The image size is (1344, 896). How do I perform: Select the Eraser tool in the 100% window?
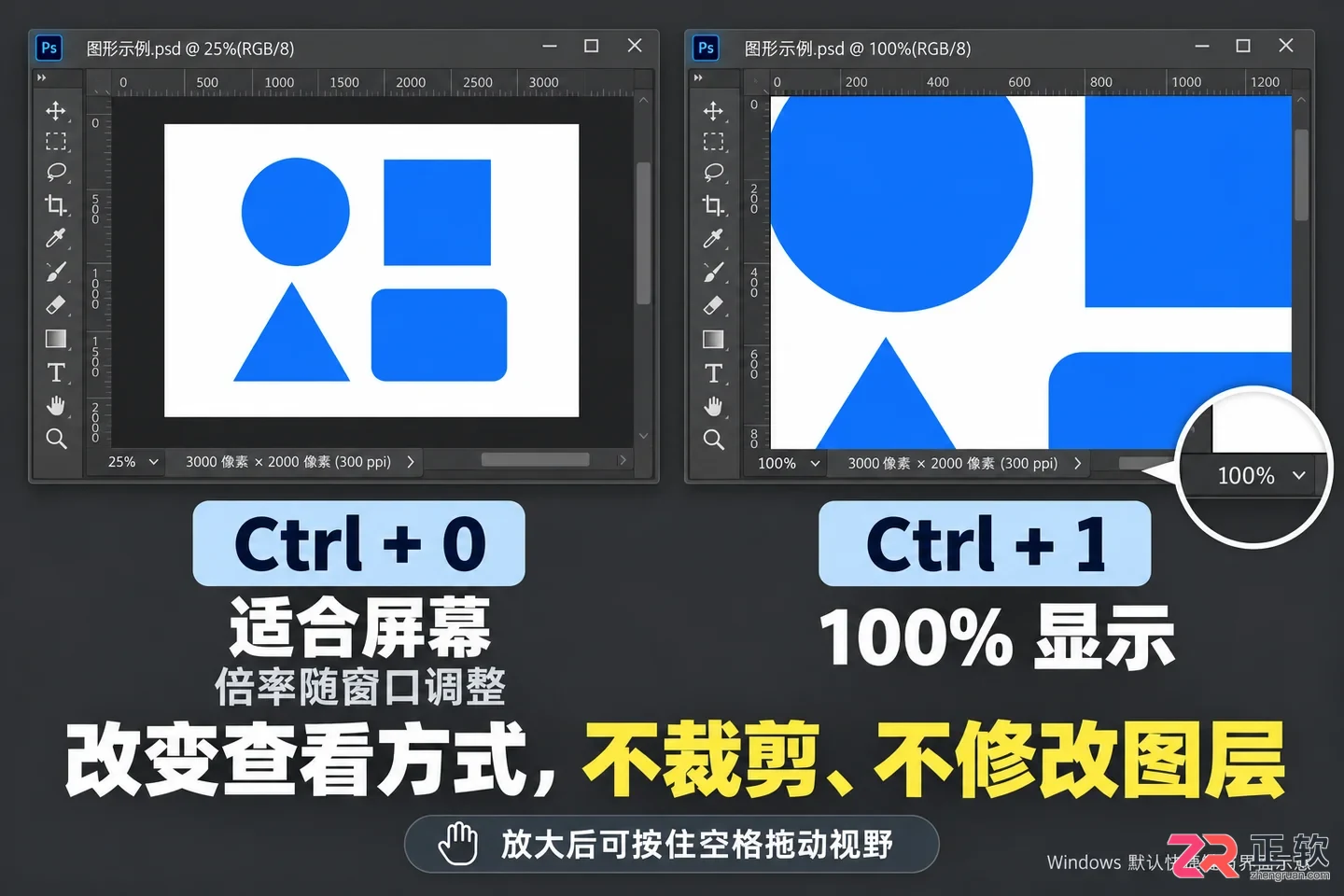coord(713,305)
